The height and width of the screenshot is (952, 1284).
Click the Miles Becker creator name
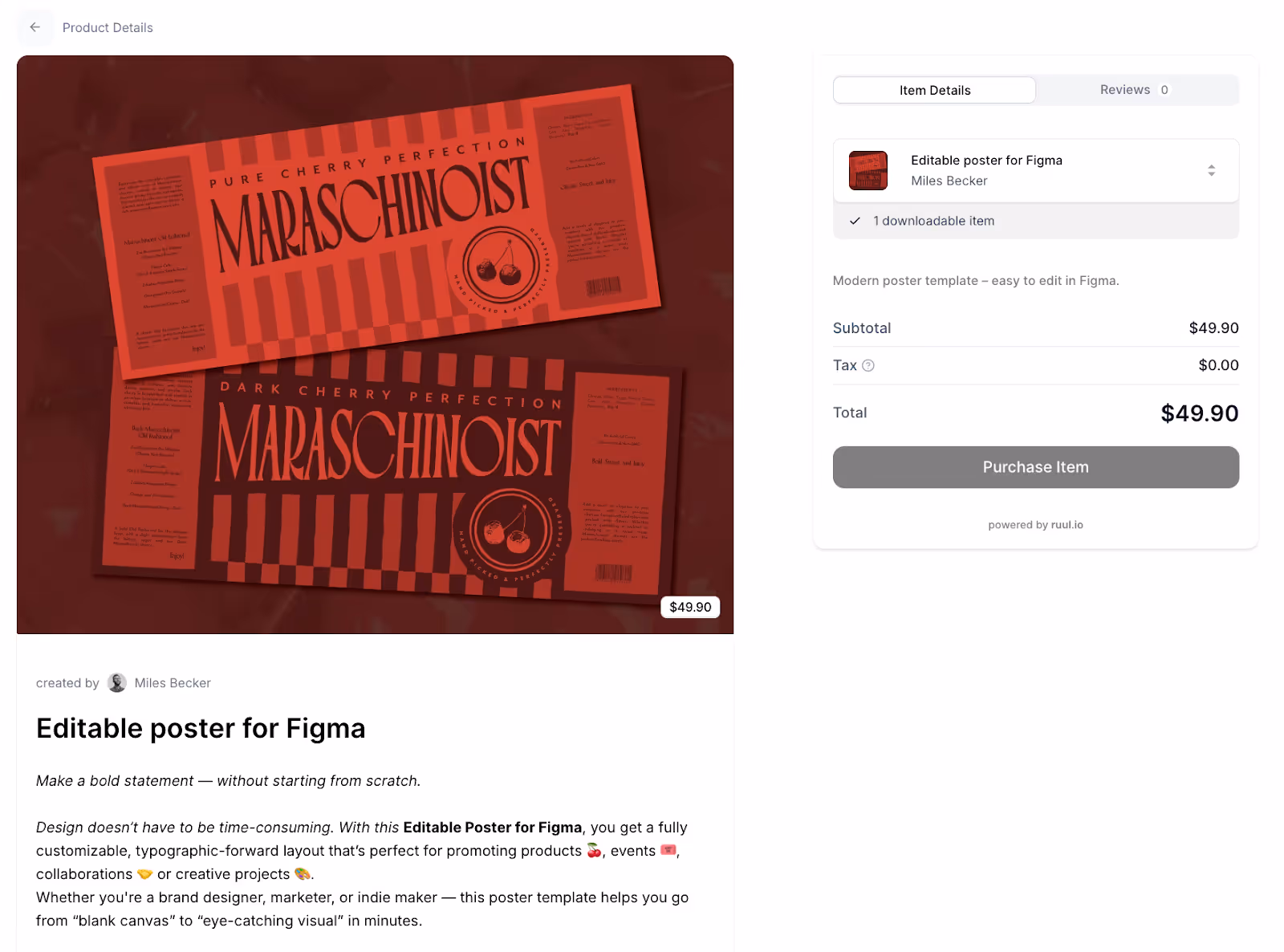173,683
